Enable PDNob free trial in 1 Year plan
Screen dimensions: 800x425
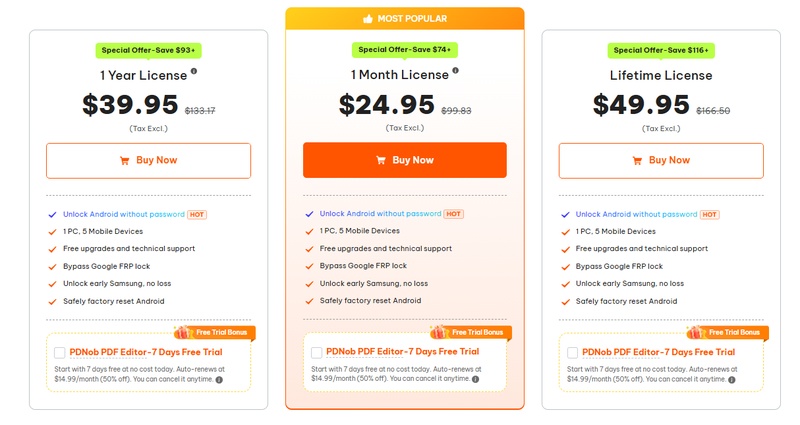(x=60, y=352)
